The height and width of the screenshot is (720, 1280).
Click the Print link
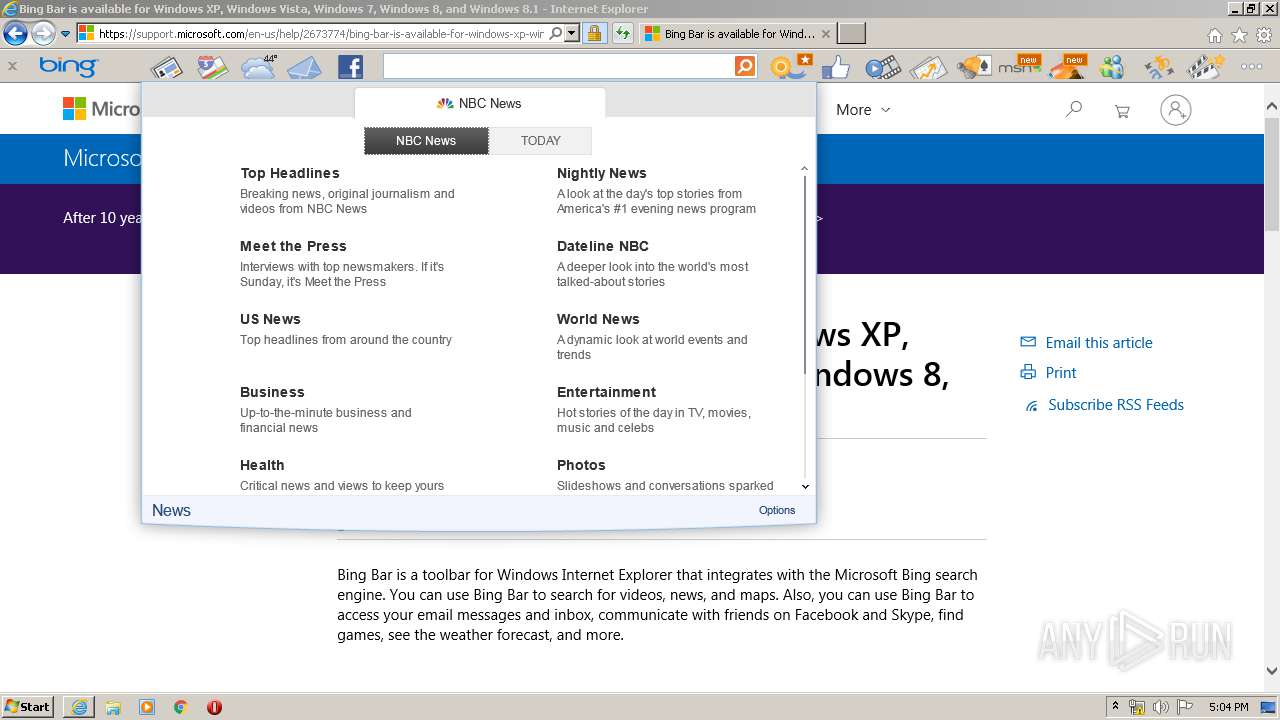[x=1061, y=372]
